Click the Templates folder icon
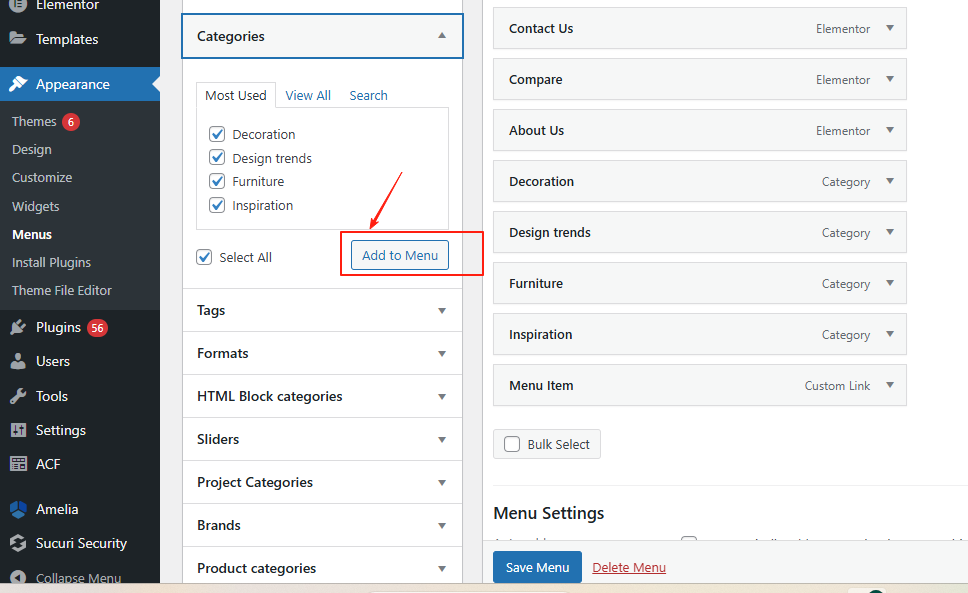 tap(18, 39)
